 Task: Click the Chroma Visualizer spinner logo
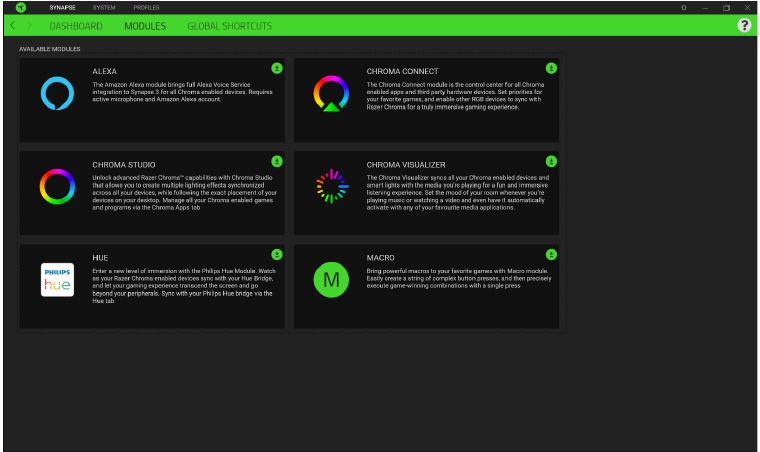click(x=332, y=186)
